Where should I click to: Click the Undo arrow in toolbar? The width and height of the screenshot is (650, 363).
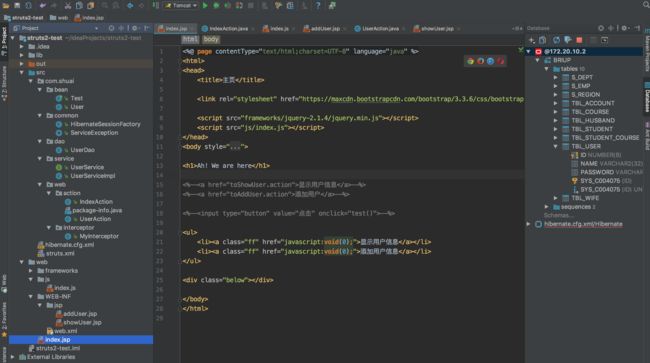click(42, 6)
